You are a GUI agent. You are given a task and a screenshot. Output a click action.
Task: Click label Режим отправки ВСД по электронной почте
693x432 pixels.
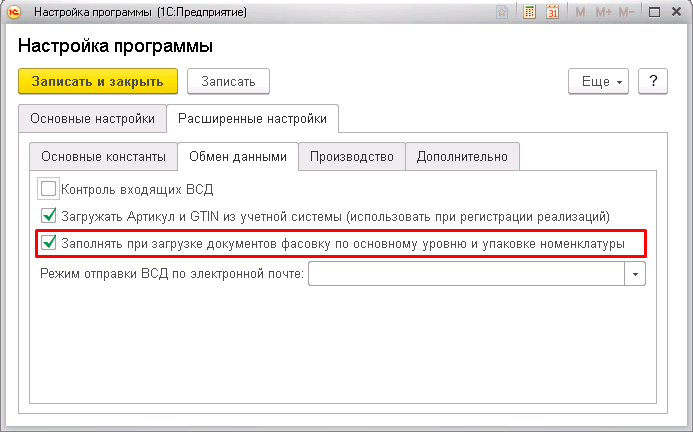coord(172,274)
